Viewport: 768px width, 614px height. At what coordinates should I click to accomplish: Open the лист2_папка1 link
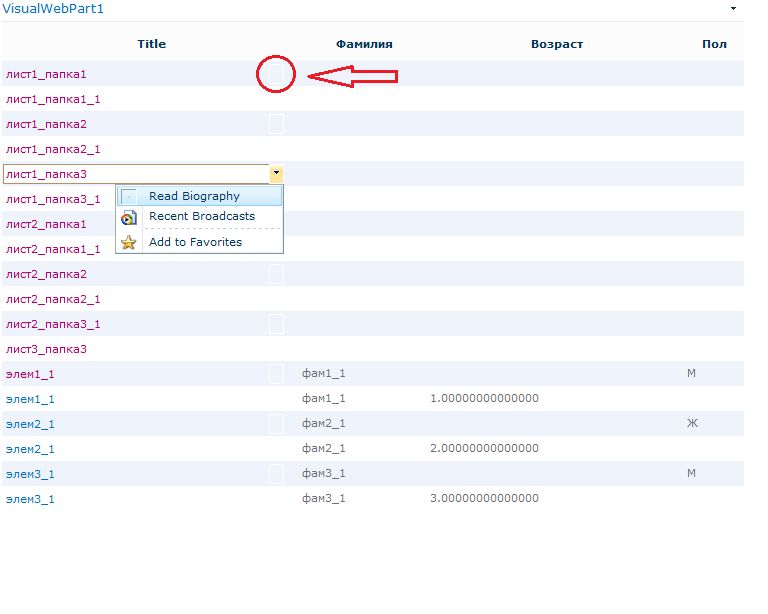[46, 224]
